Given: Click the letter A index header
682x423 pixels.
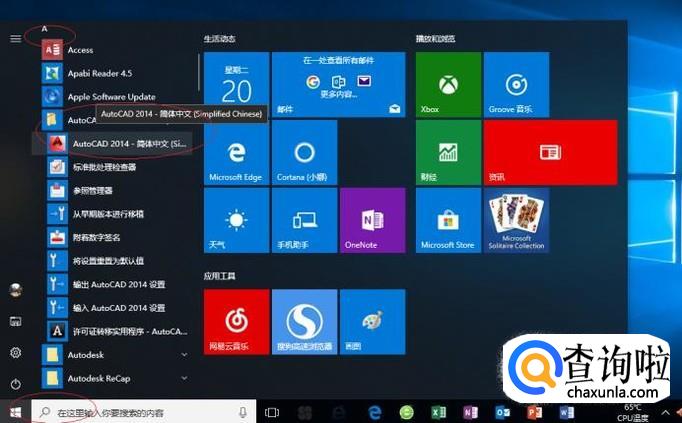Looking at the screenshot, I should click(x=44, y=29).
